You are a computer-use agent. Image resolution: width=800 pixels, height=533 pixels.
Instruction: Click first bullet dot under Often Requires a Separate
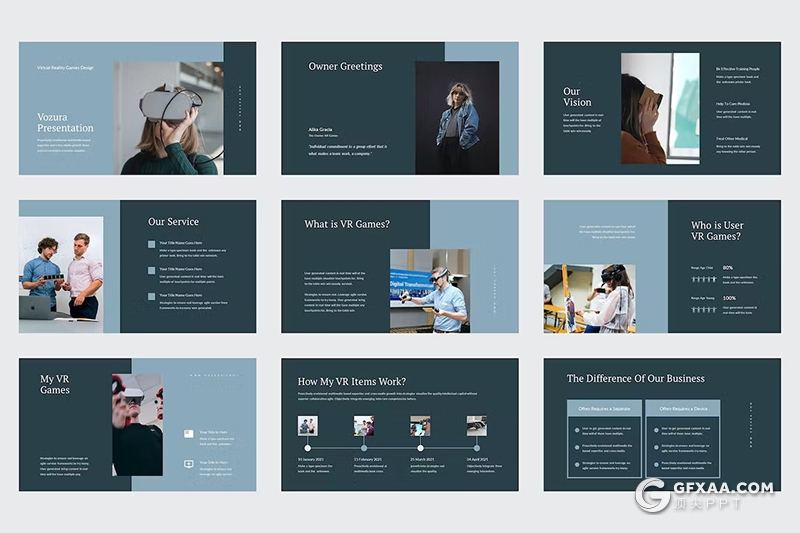[x=578, y=429]
